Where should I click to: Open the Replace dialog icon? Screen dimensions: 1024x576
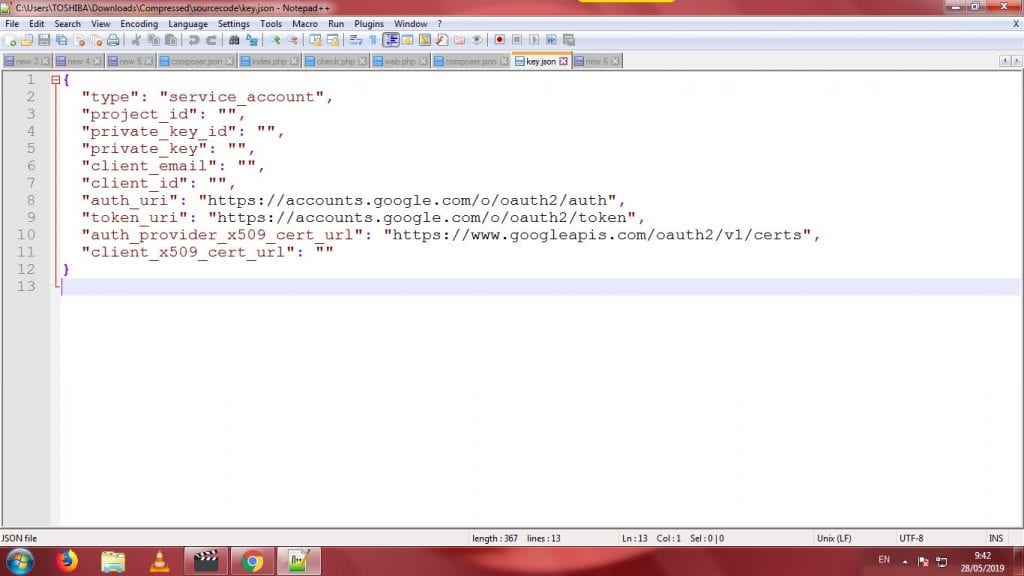251,40
